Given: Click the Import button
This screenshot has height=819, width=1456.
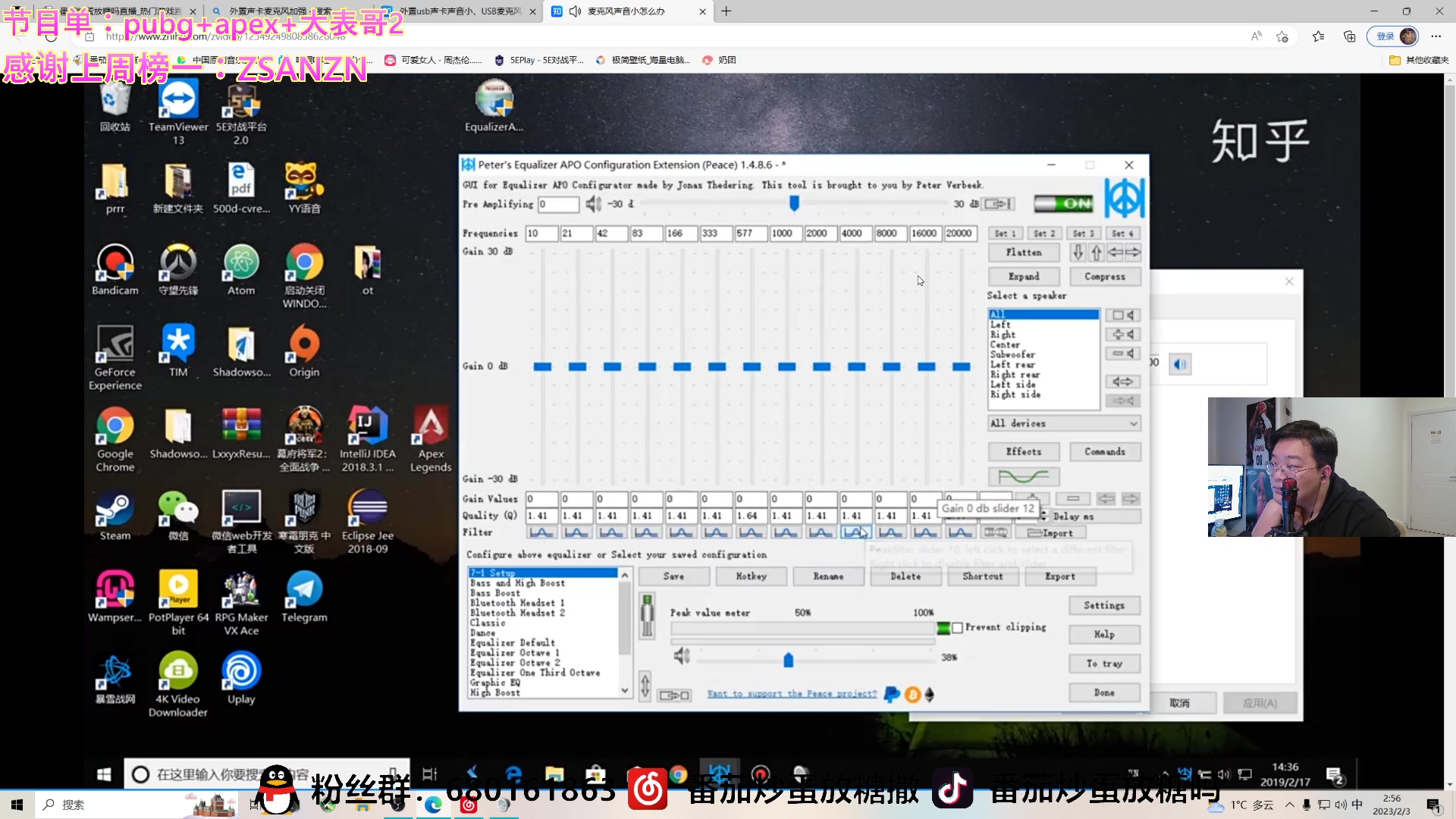Looking at the screenshot, I should 1050,533.
